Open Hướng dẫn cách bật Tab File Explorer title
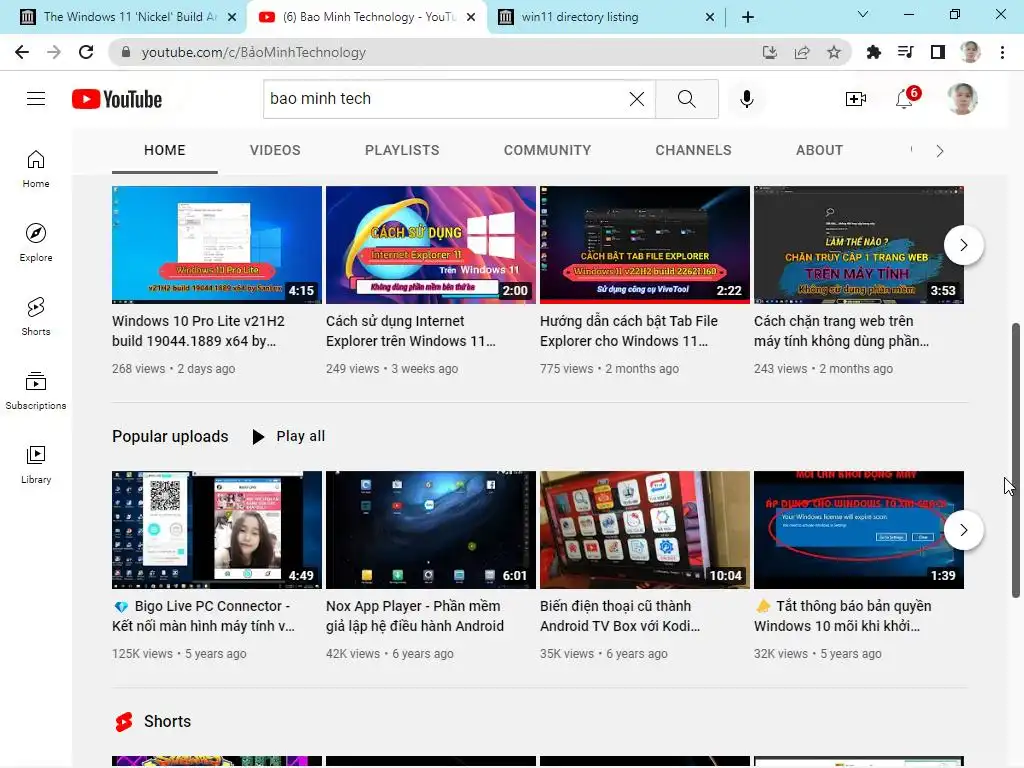The width and height of the screenshot is (1024, 768). (629, 331)
